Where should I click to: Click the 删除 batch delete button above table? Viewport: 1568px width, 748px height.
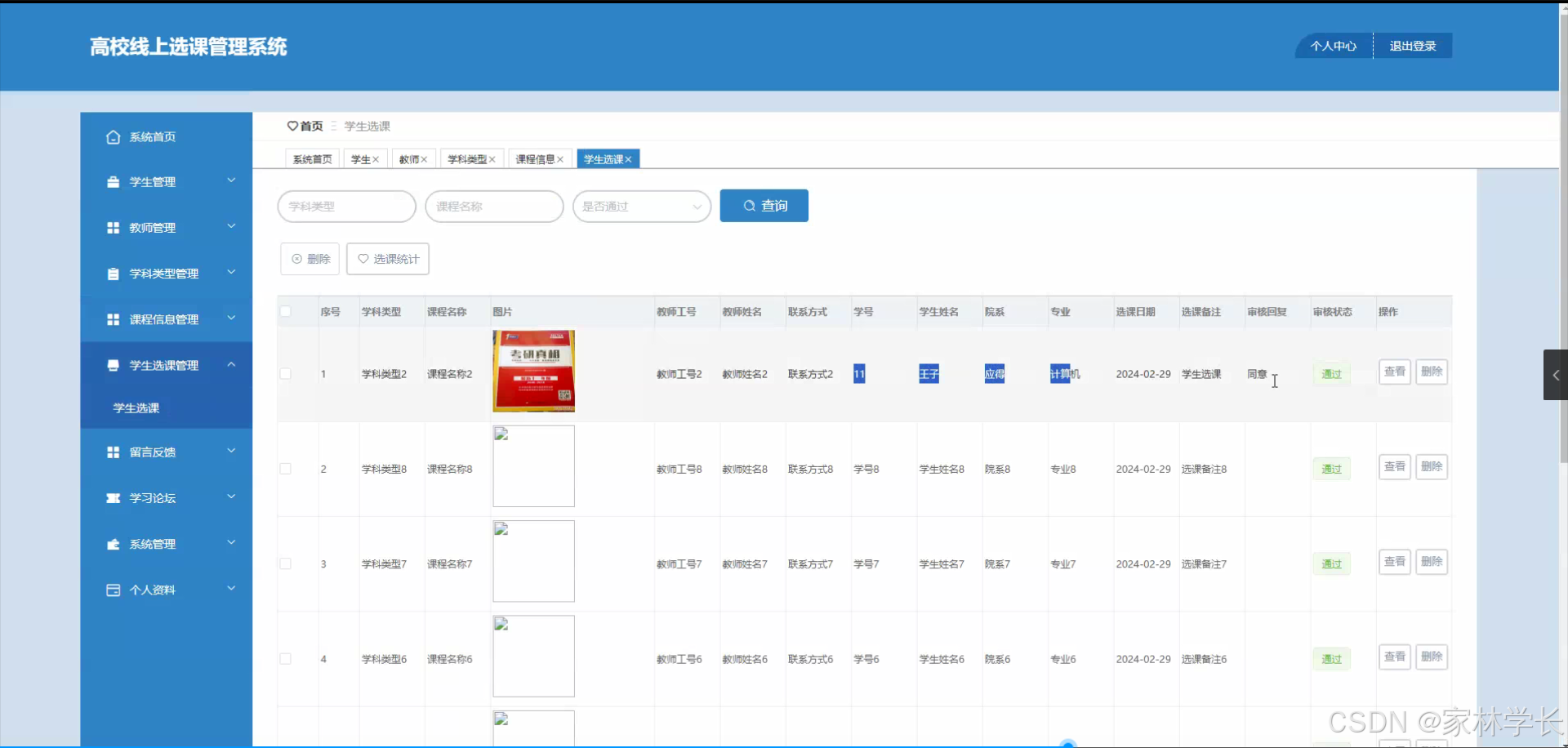pos(310,259)
